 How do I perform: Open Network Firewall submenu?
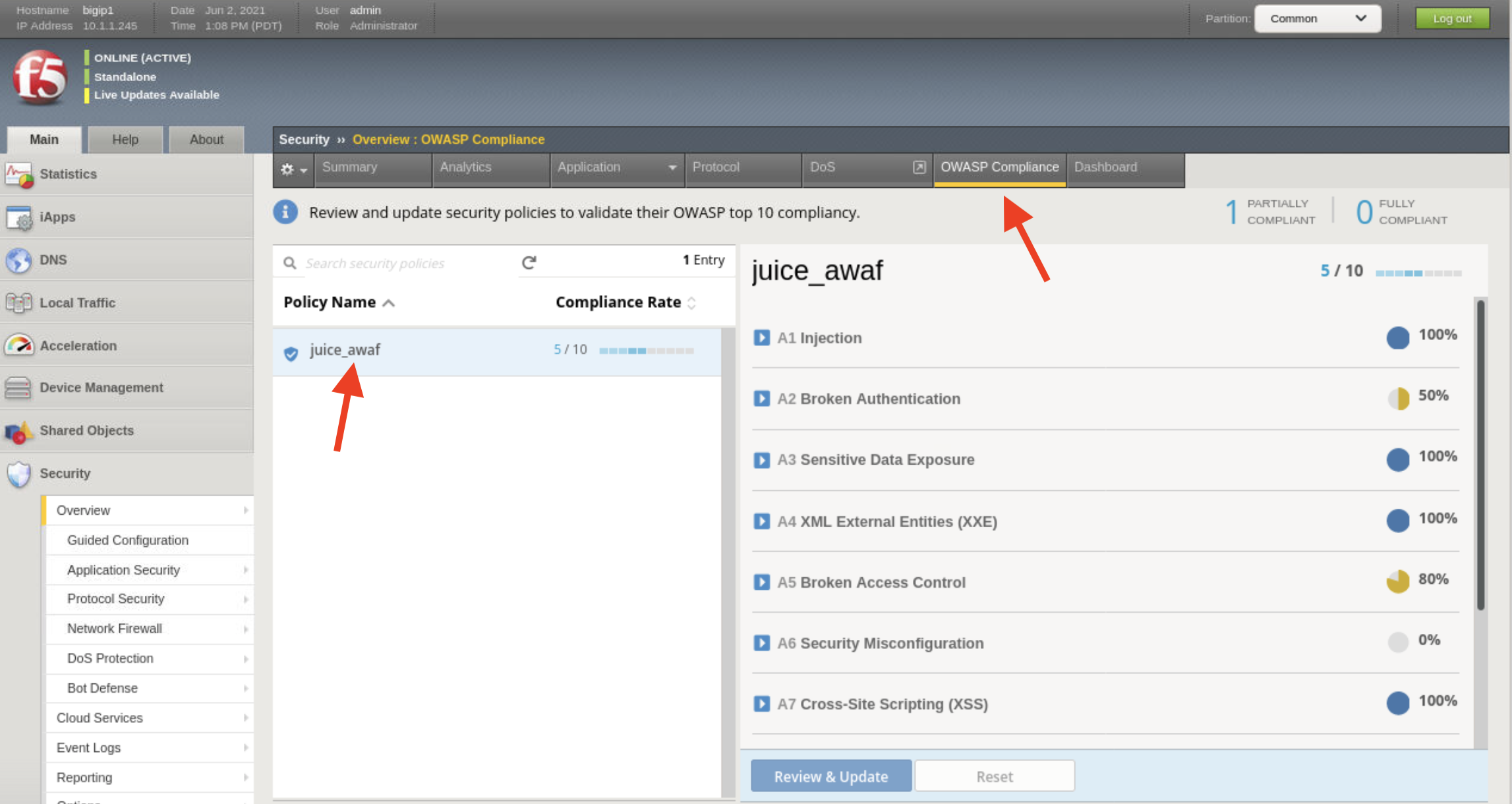pos(149,629)
